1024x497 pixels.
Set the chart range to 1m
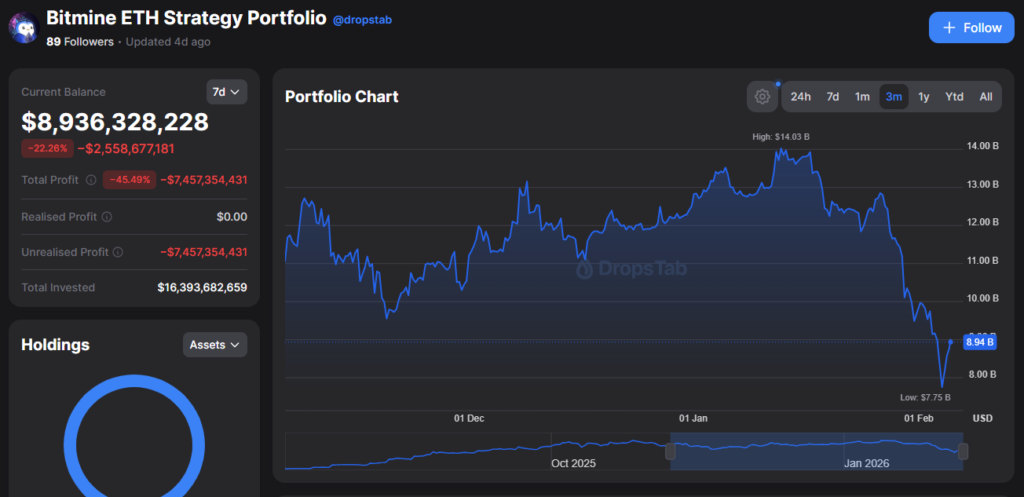pyautogui.click(x=862, y=97)
